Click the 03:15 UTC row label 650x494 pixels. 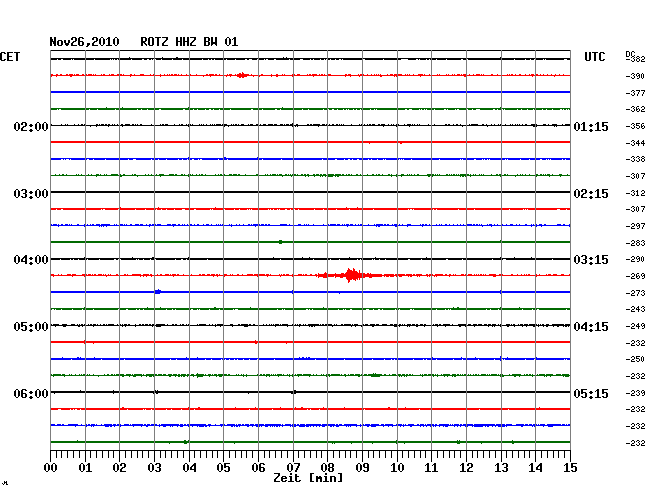coord(591,260)
